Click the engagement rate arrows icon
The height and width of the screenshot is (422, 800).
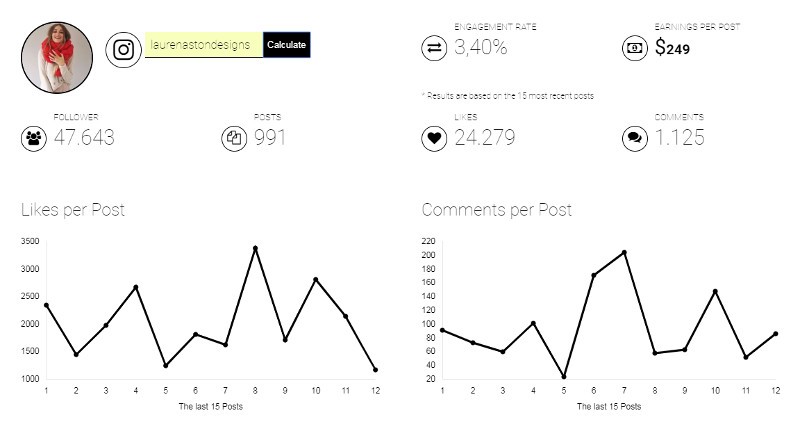point(435,47)
